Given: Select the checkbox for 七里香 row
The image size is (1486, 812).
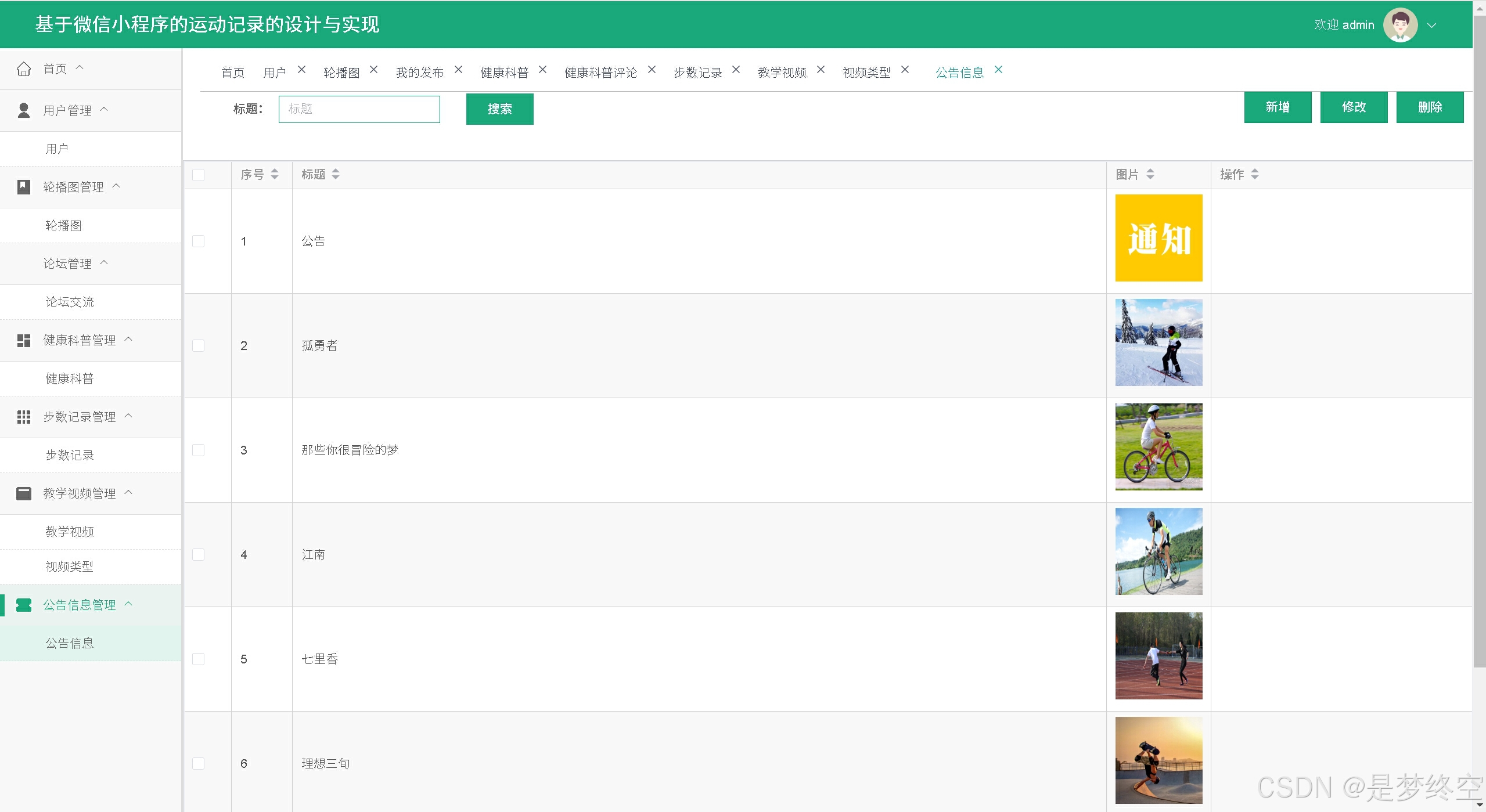Looking at the screenshot, I should (x=199, y=659).
